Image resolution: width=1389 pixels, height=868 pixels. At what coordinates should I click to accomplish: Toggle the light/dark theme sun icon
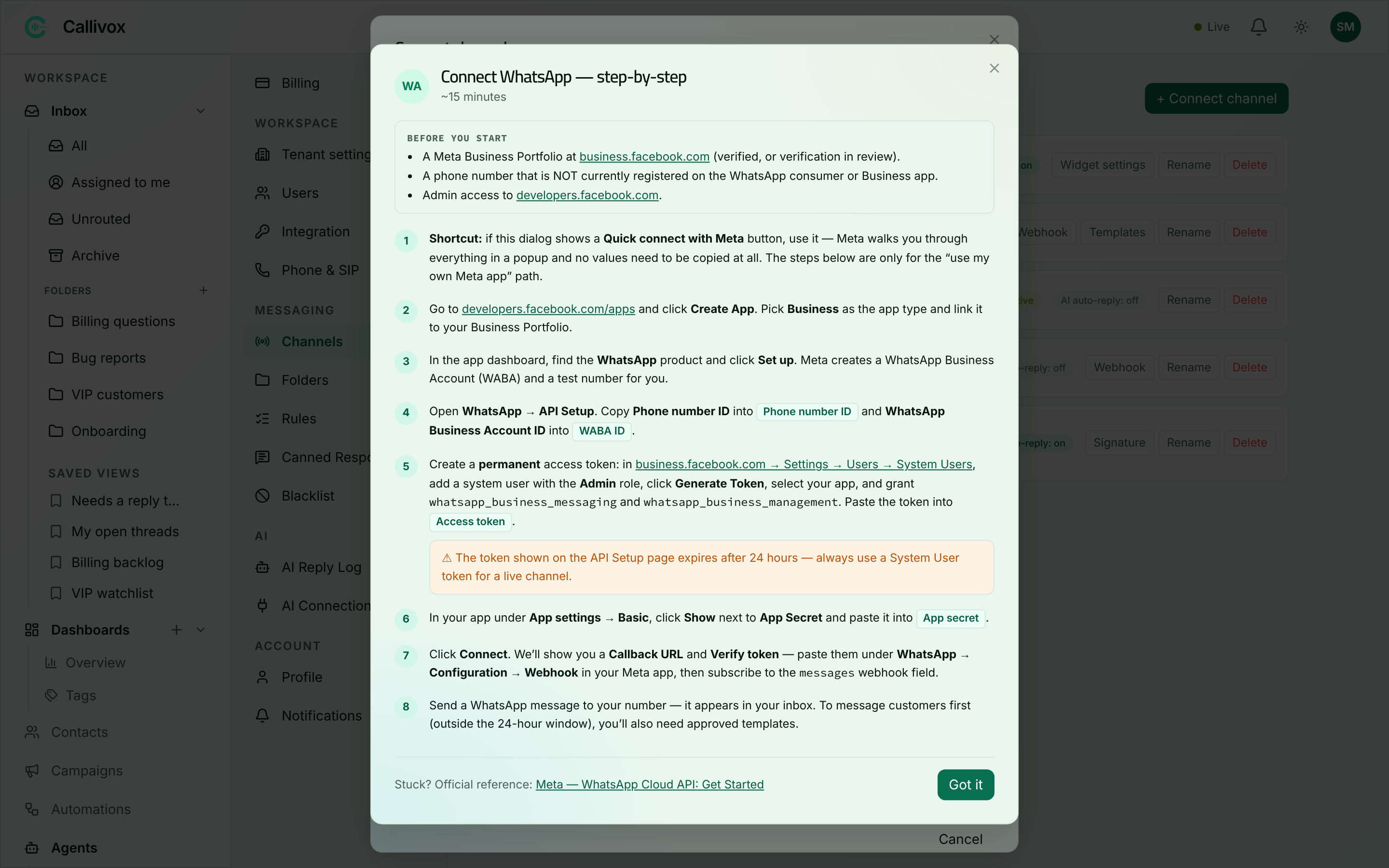point(1301,27)
